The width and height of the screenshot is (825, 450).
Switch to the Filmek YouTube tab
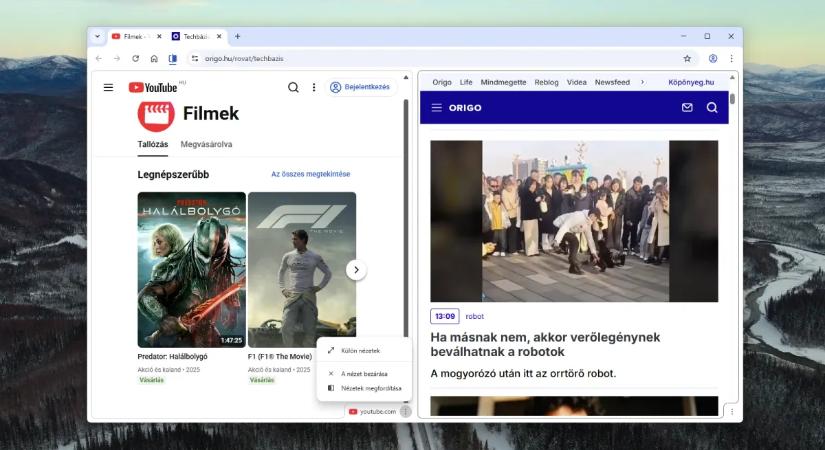coord(136,36)
